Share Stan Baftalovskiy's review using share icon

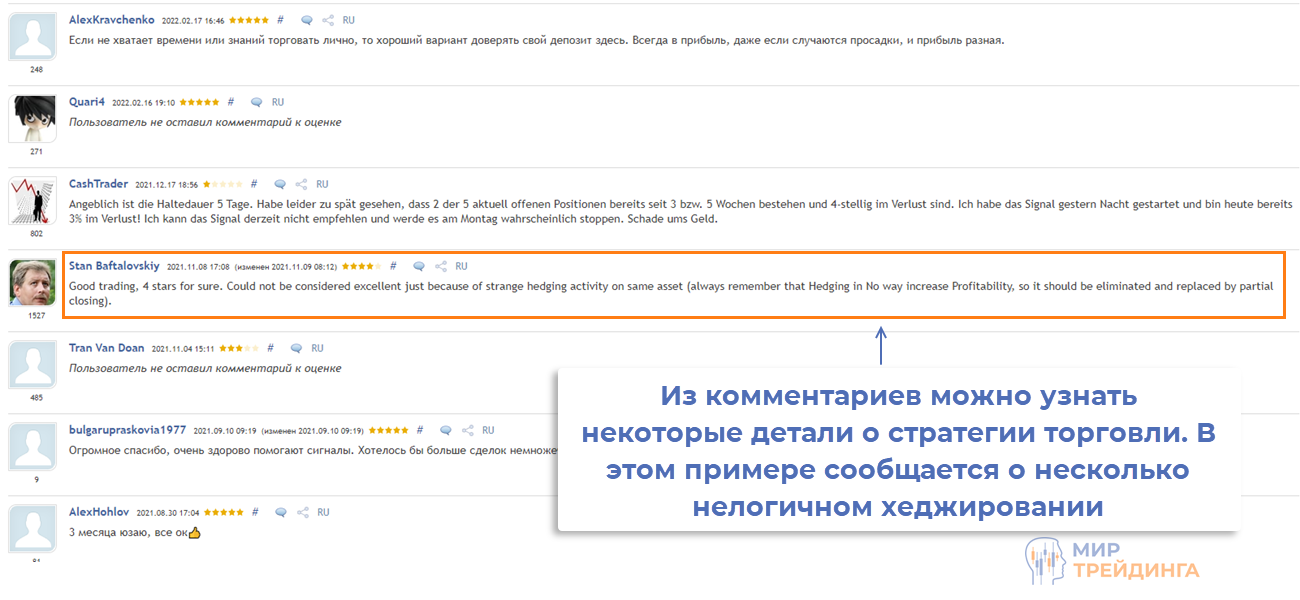coord(440,267)
